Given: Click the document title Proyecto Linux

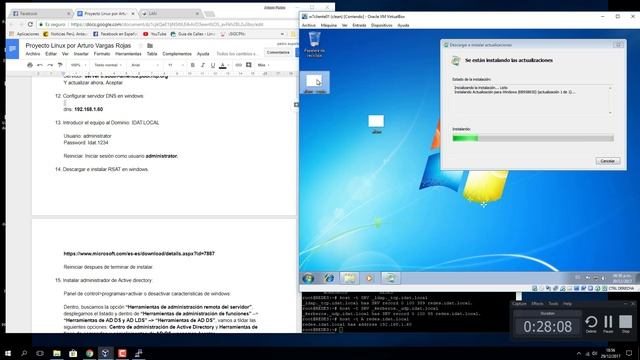Looking at the screenshot, I should tap(78, 46).
